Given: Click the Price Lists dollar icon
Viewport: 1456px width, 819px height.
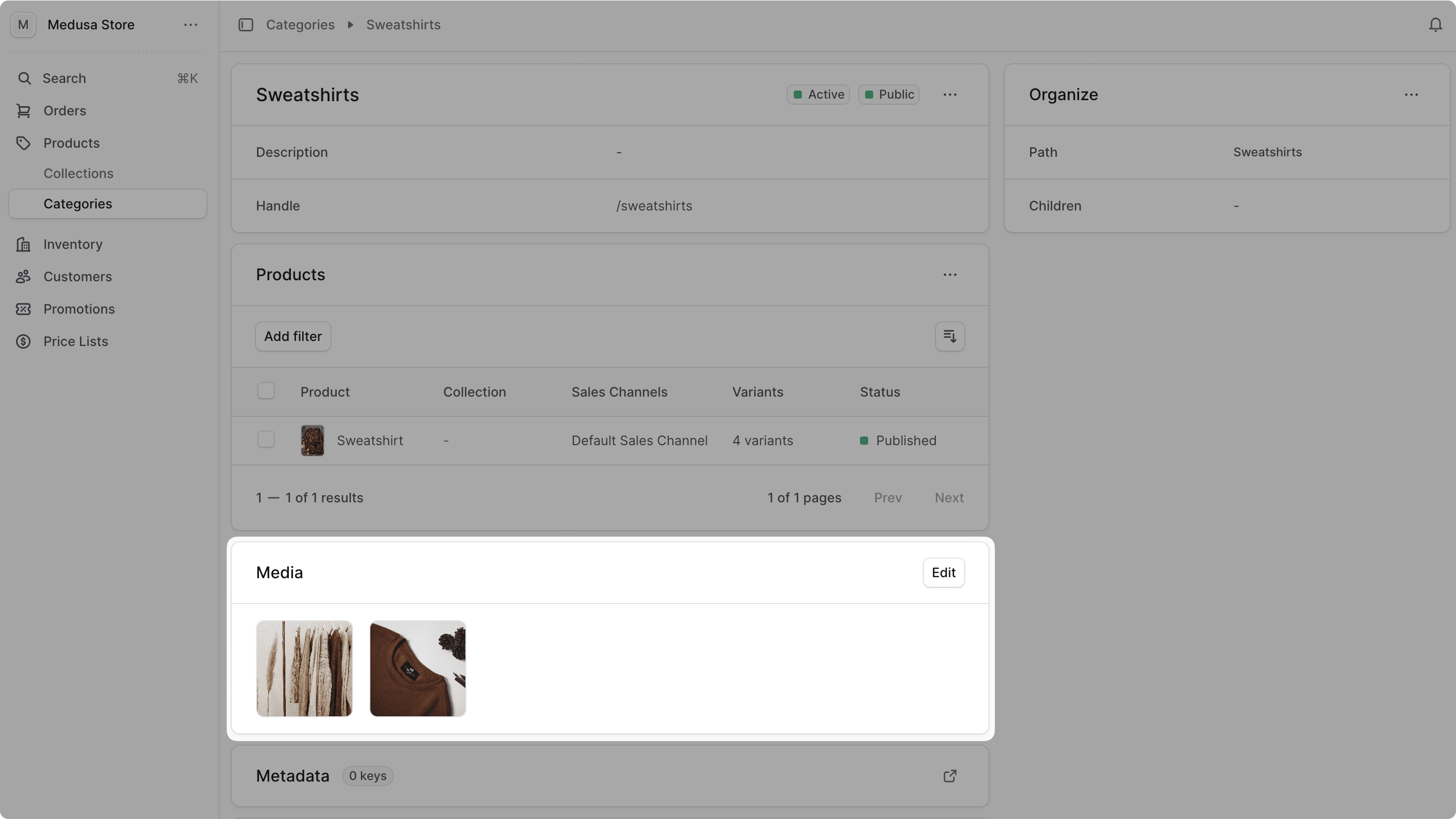Looking at the screenshot, I should coord(24,341).
